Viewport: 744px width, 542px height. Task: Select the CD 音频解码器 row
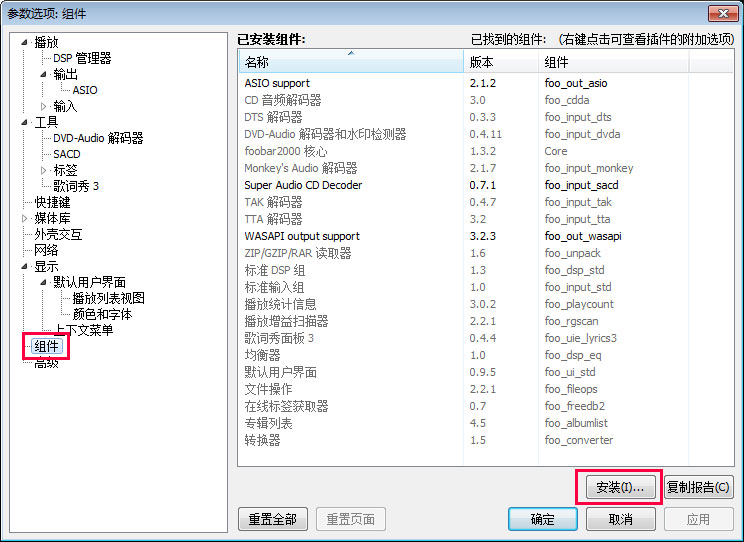point(486,100)
